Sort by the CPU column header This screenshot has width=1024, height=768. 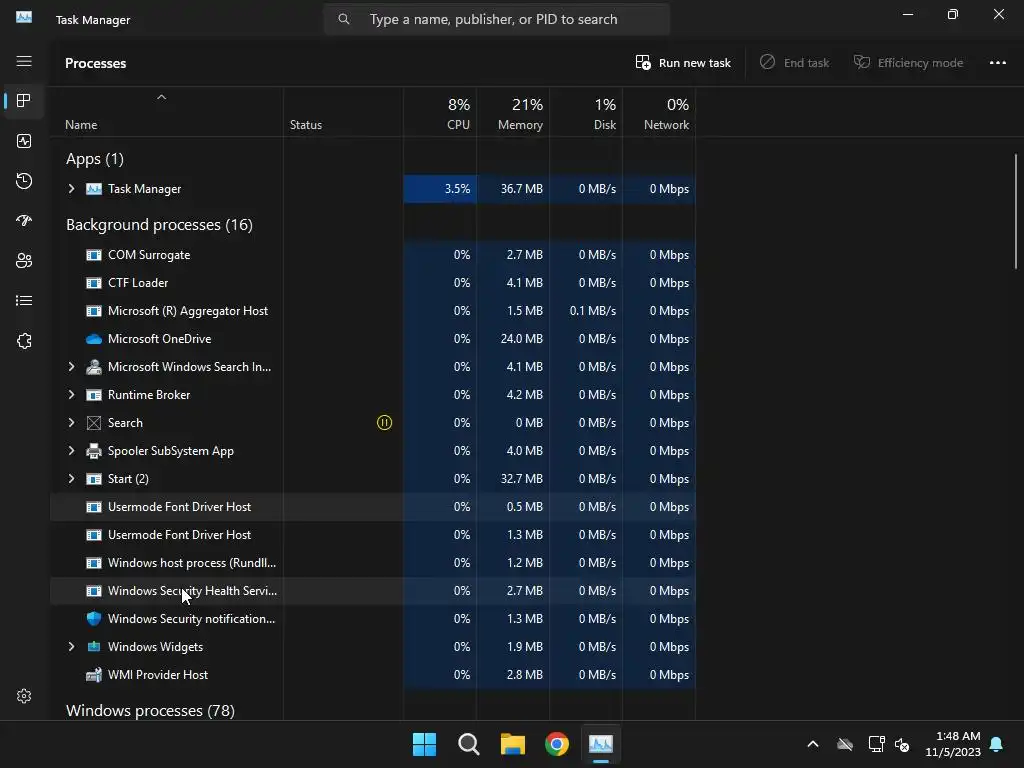pyautogui.click(x=440, y=112)
